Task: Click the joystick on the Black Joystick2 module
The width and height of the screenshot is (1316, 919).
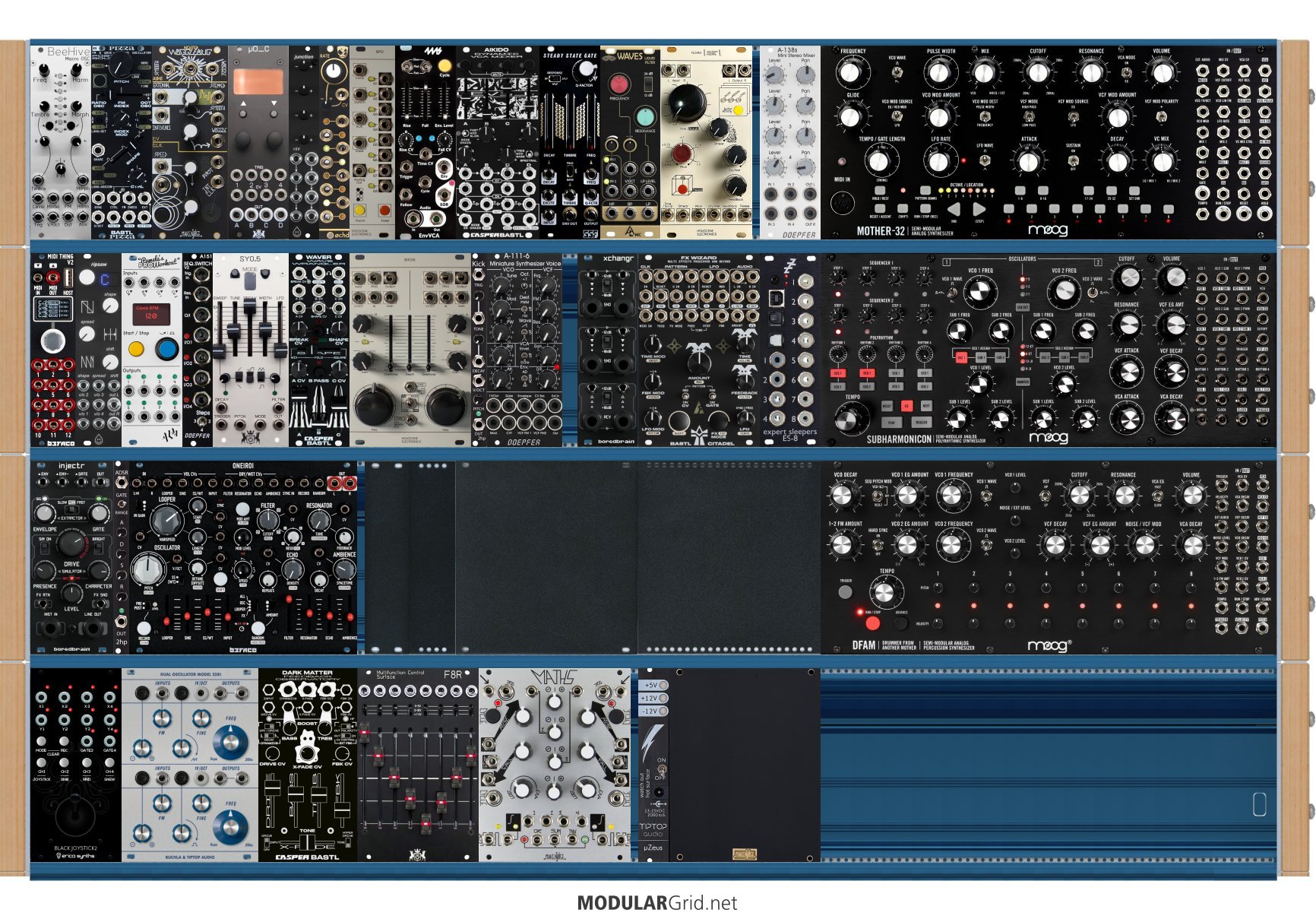Action: [75, 817]
